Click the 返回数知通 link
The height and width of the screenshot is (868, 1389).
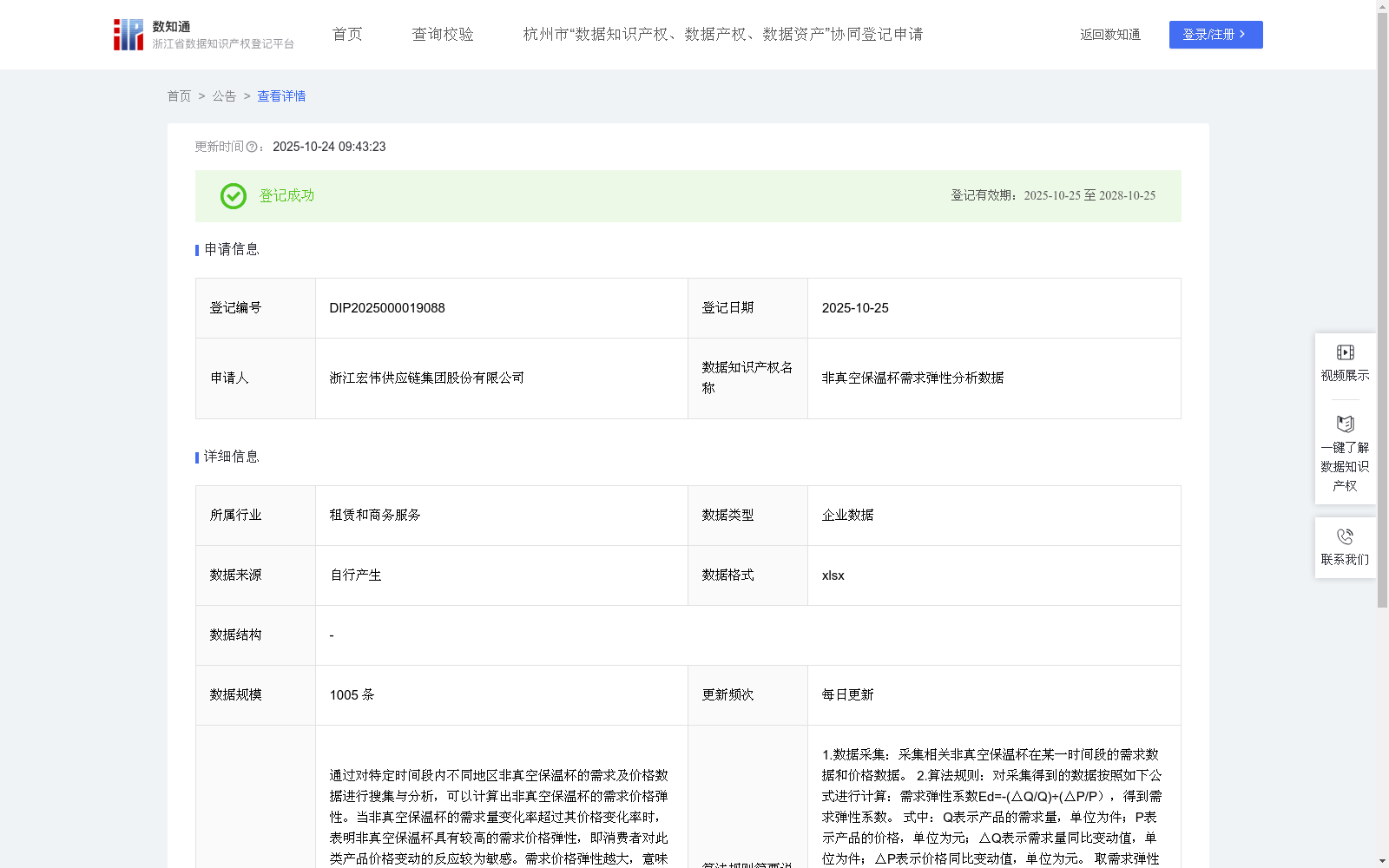click(x=1110, y=35)
